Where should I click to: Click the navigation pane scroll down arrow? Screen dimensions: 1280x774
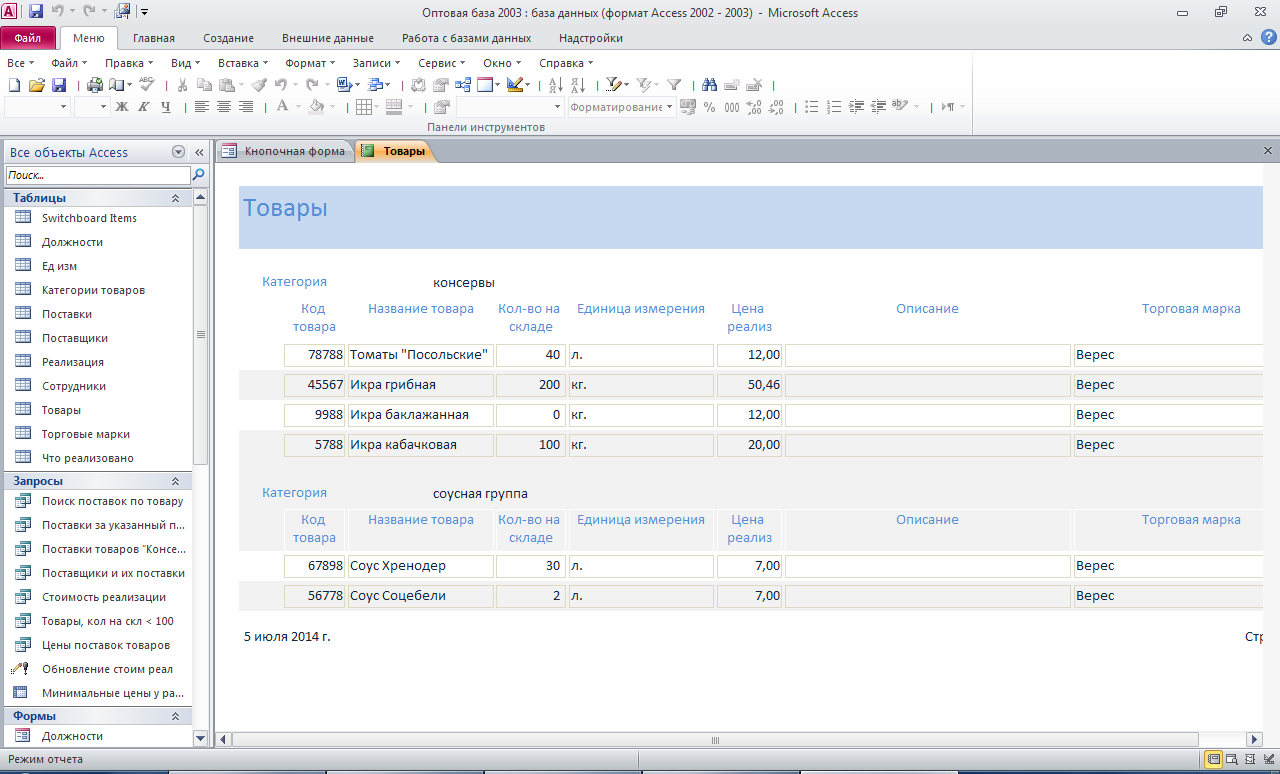pos(200,739)
